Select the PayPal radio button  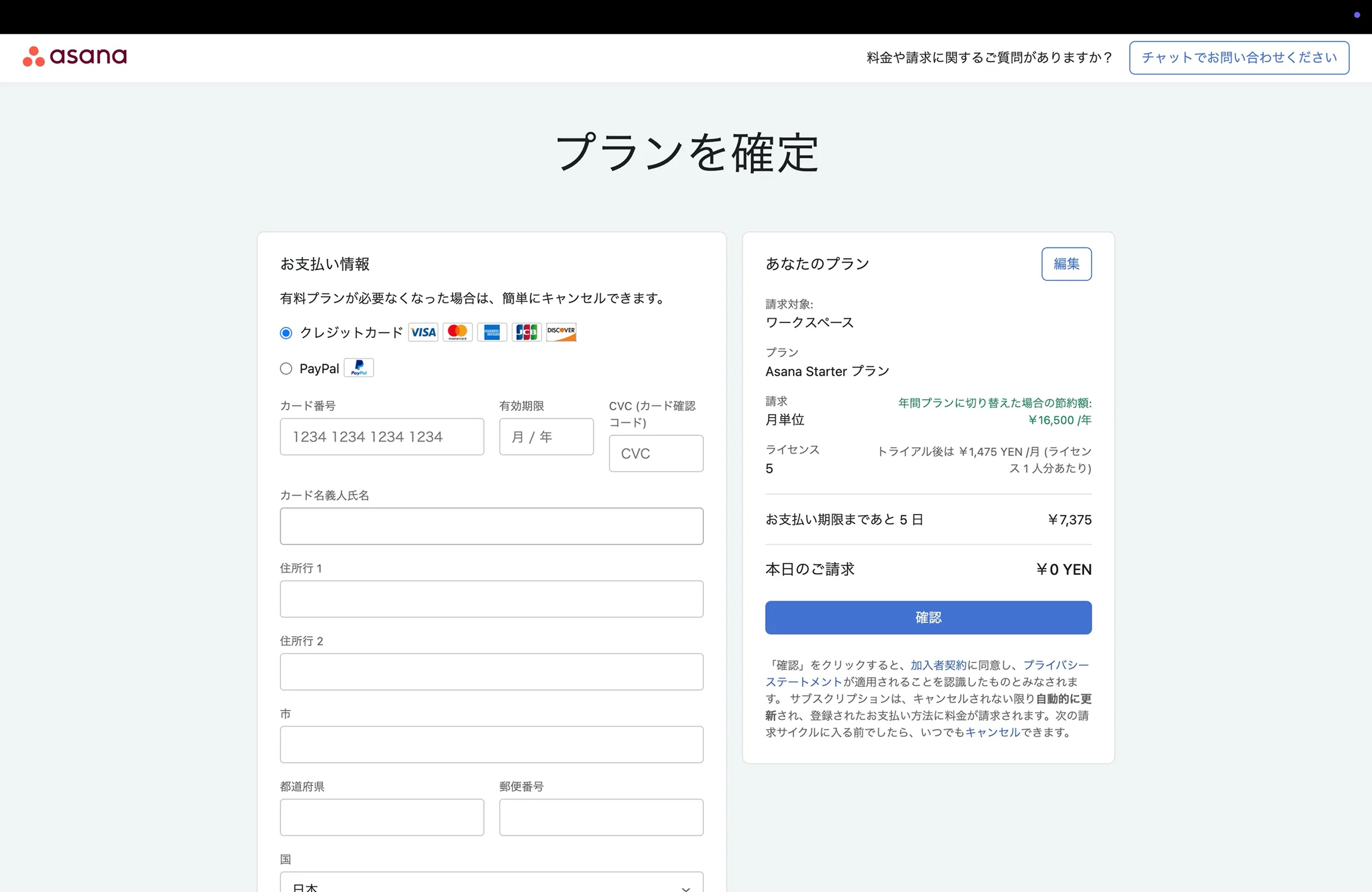(x=286, y=369)
